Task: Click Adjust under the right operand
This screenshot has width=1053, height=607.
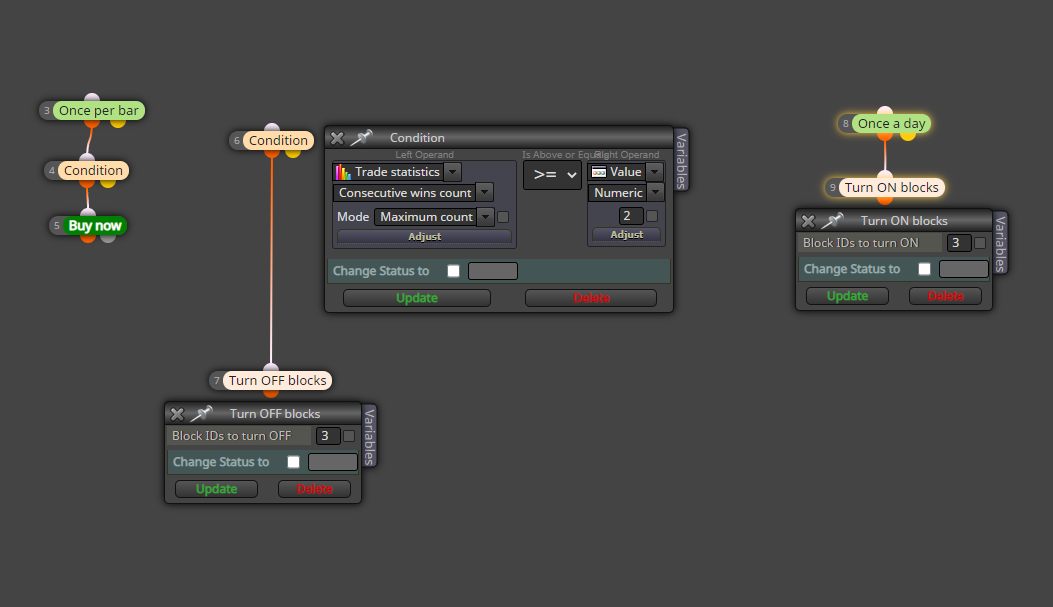Action: click(627, 234)
